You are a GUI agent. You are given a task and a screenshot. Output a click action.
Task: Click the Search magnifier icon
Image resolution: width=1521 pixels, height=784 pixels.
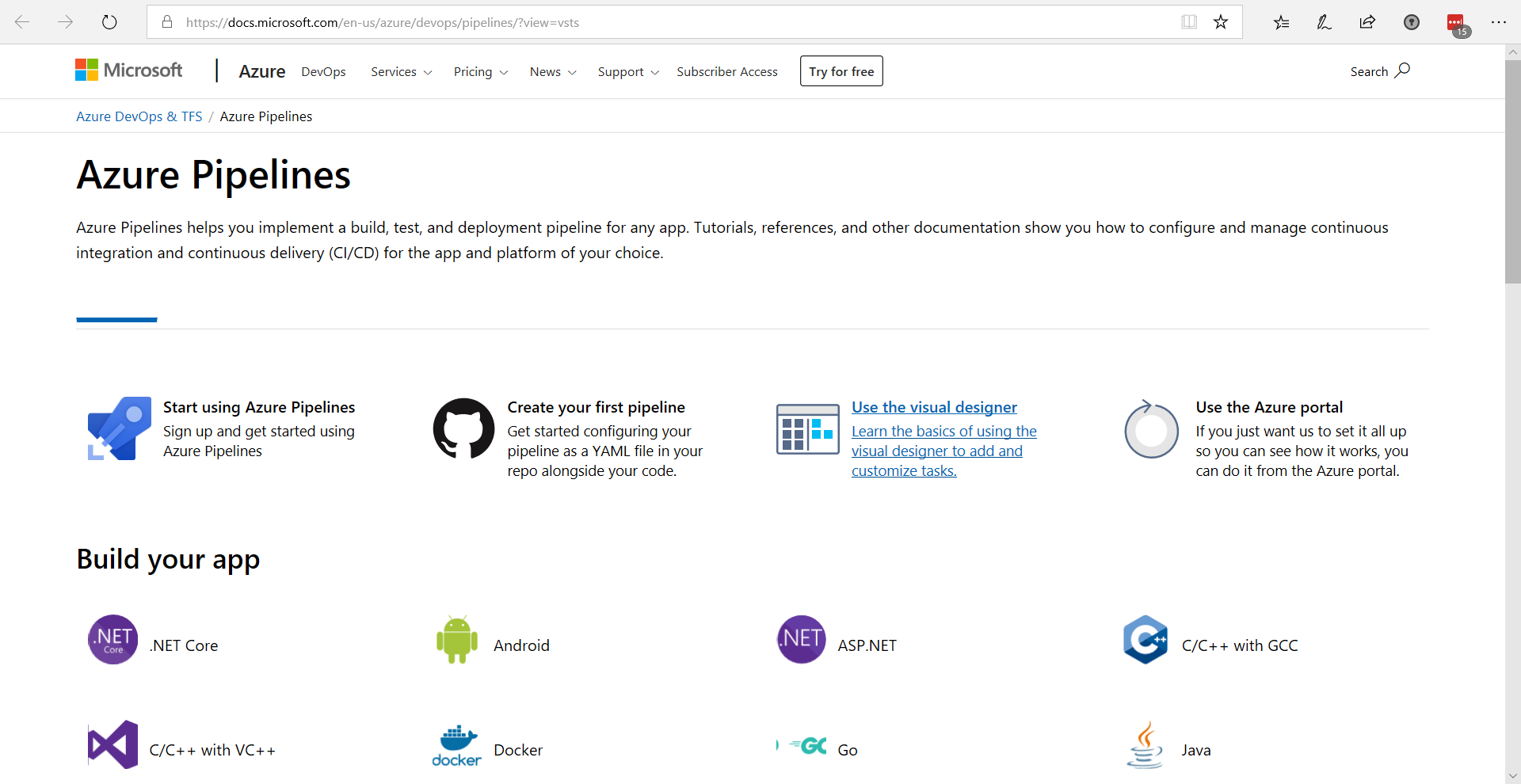pyautogui.click(x=1402, y=70)
